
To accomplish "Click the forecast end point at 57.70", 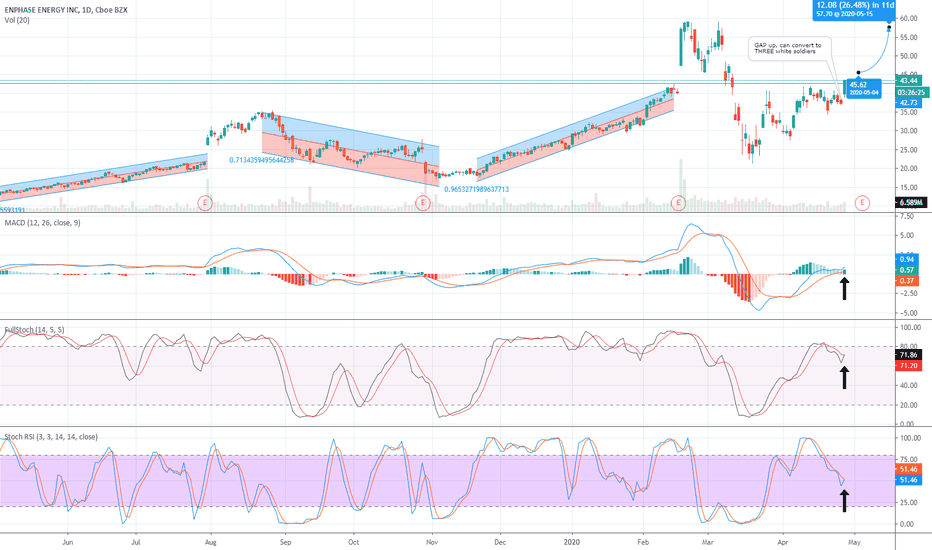I will click(889, 27).
